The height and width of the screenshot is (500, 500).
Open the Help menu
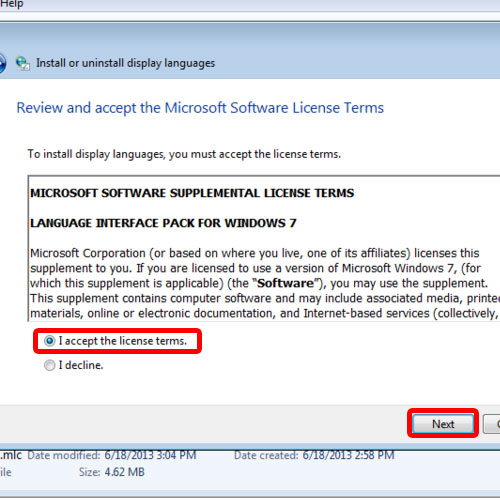coord(12,4)
